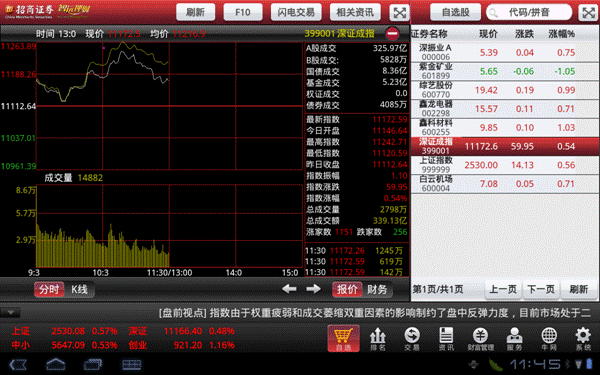Switch to the 财务 data view
The image size is (600, 375).
(x=377, y=289)
